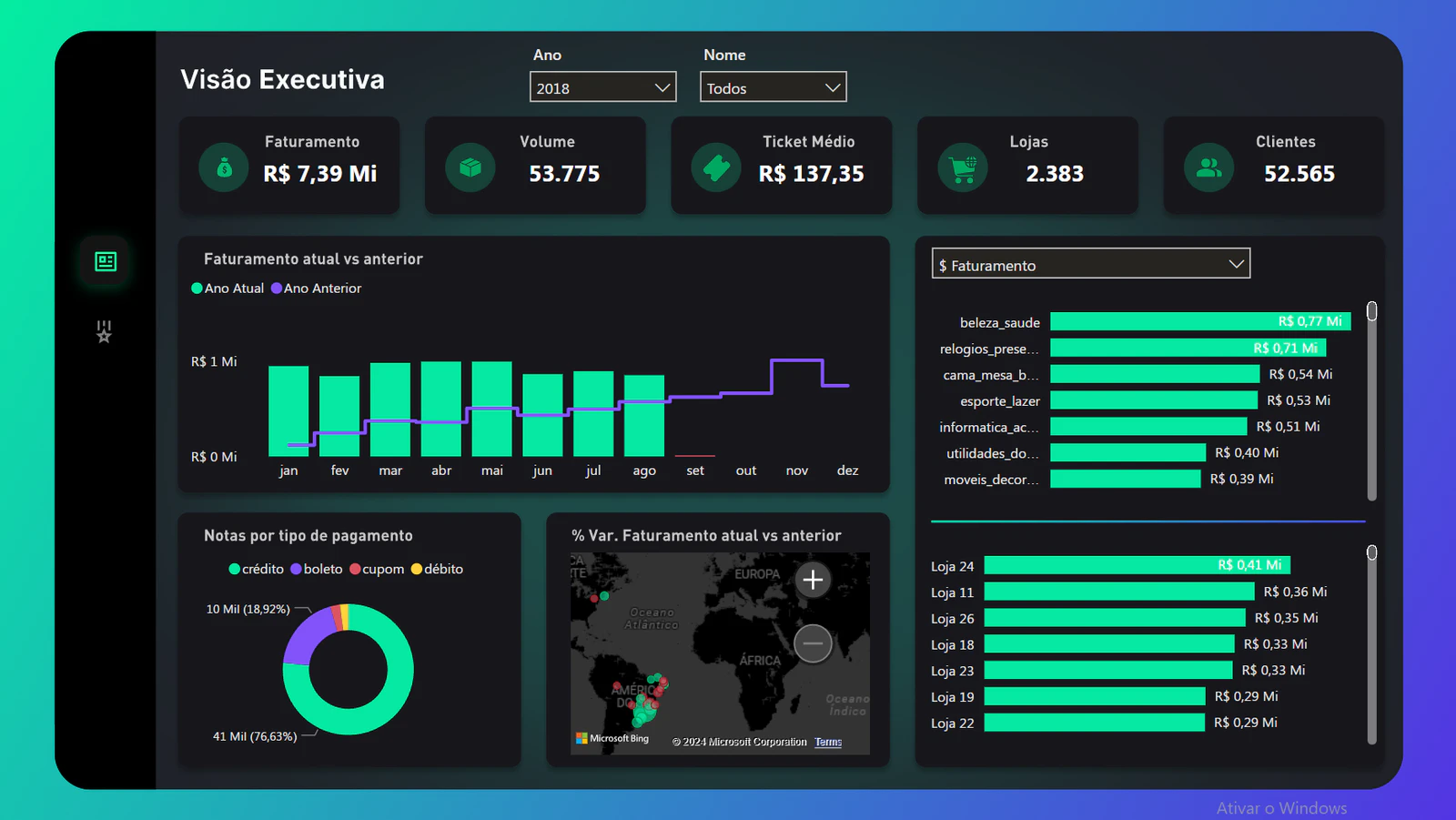The height and width of the screenshot is (820, 1456).
Task: Select the Loja 24 bar
Action: coord(1137,565)
